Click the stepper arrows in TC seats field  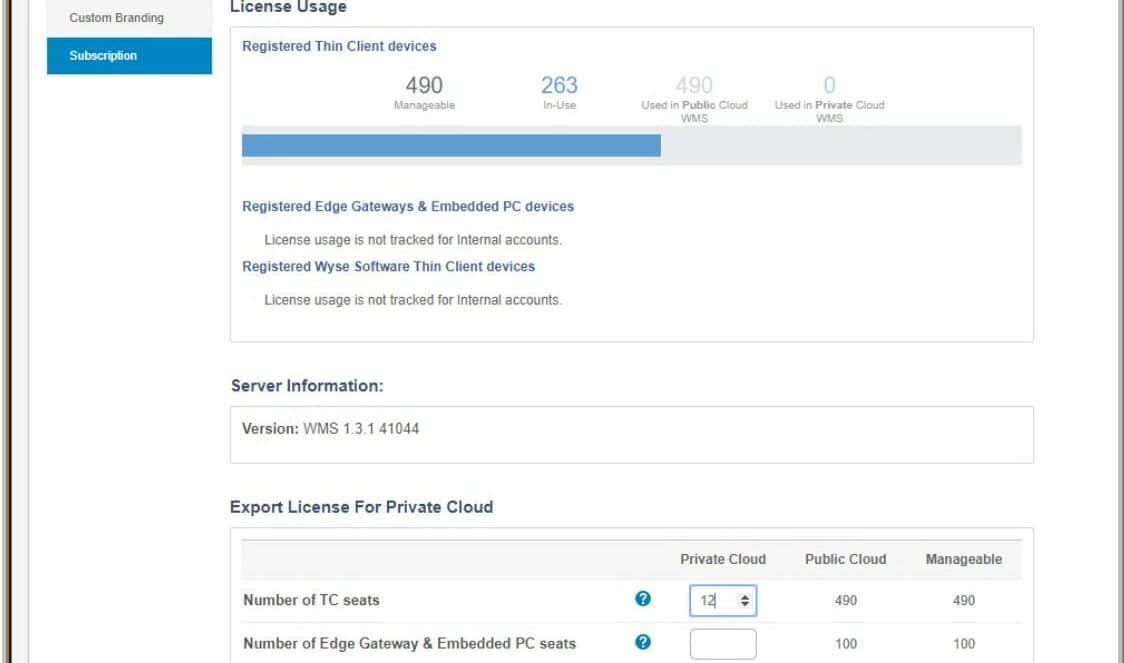745,601
